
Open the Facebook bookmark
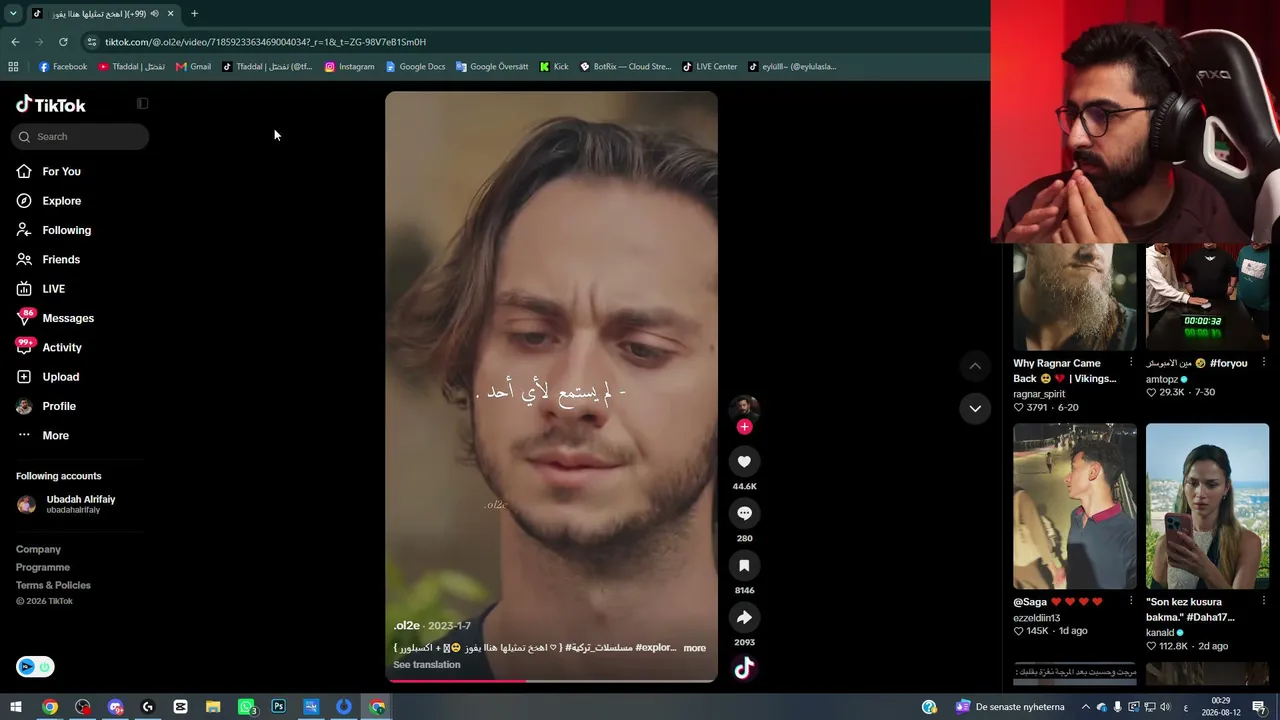[62, 67]
